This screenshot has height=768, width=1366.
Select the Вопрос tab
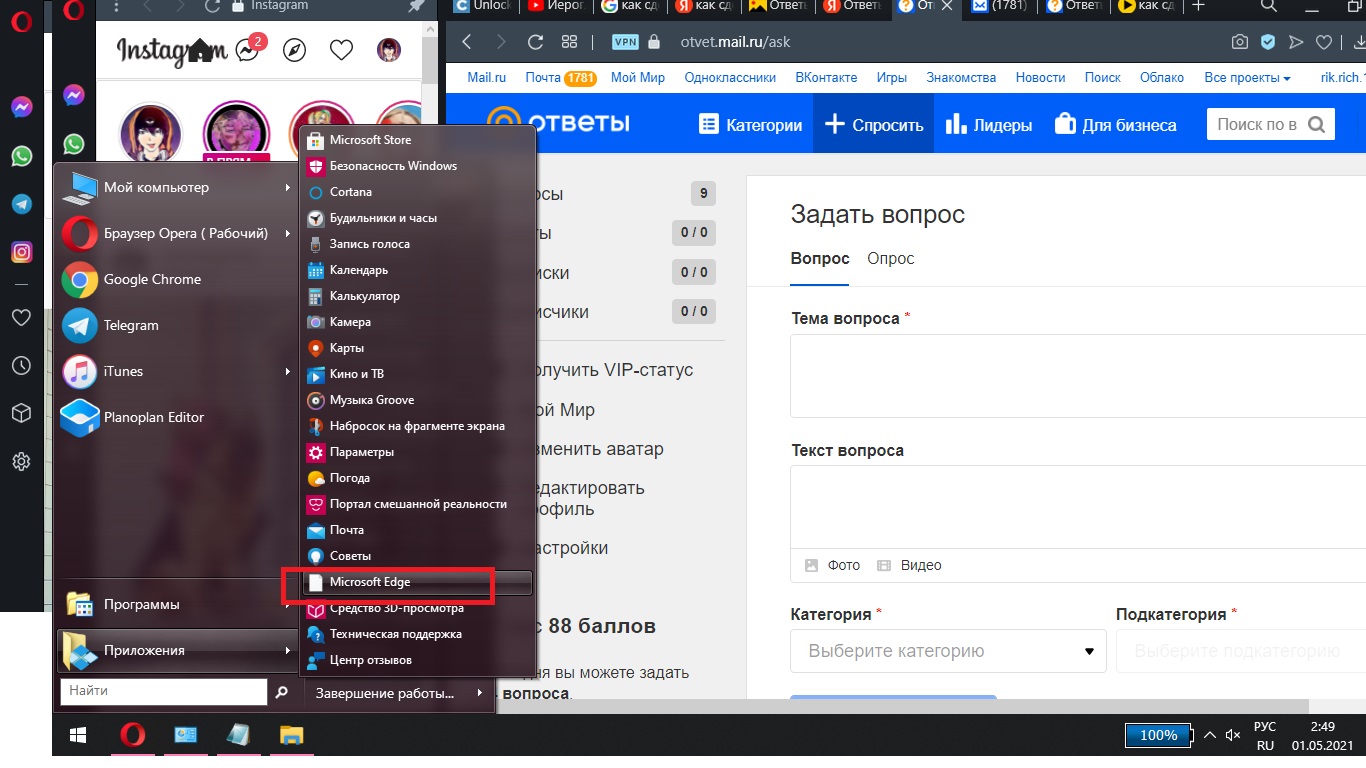[x=820, y=259]
